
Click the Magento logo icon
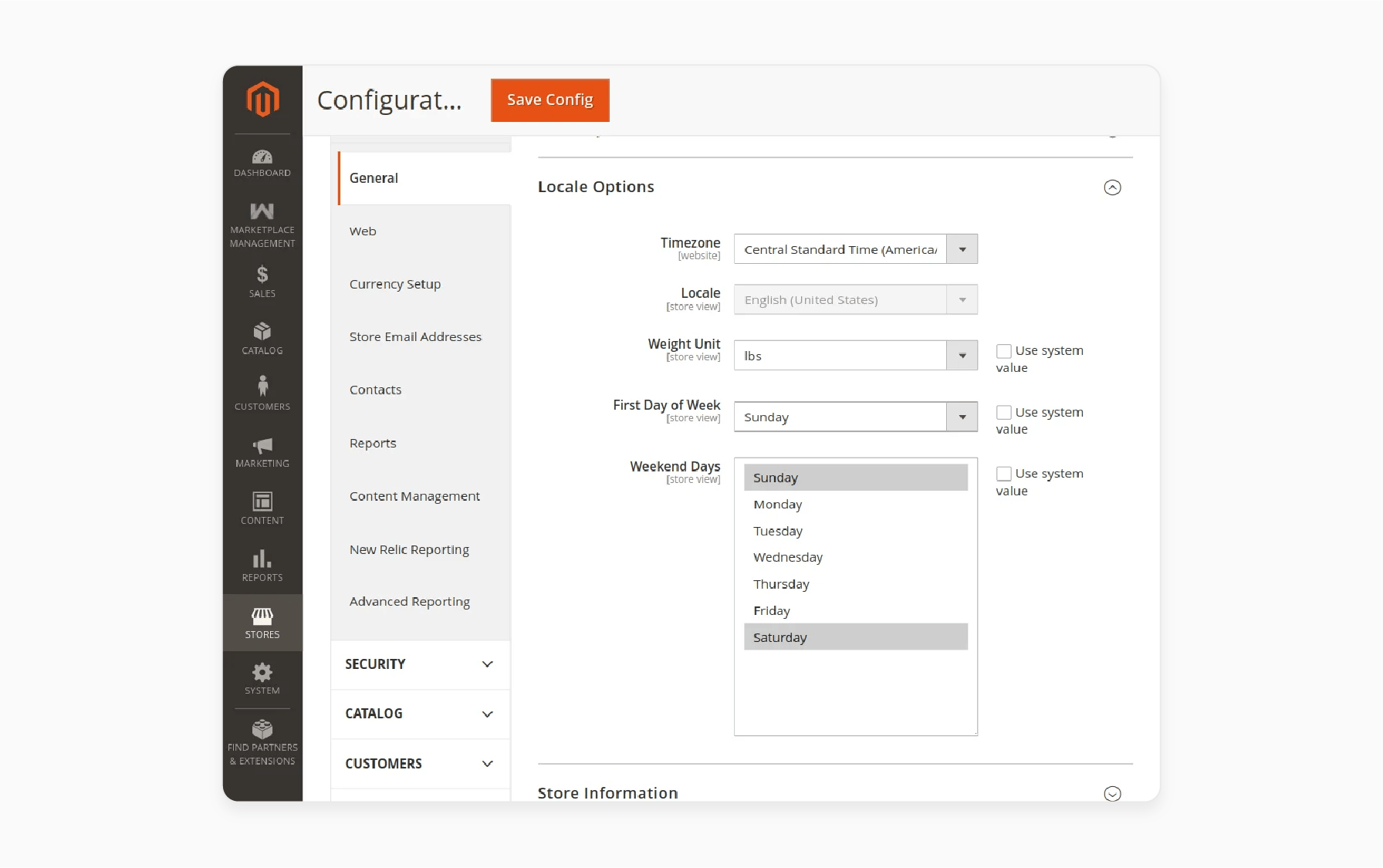pos(262,100)
